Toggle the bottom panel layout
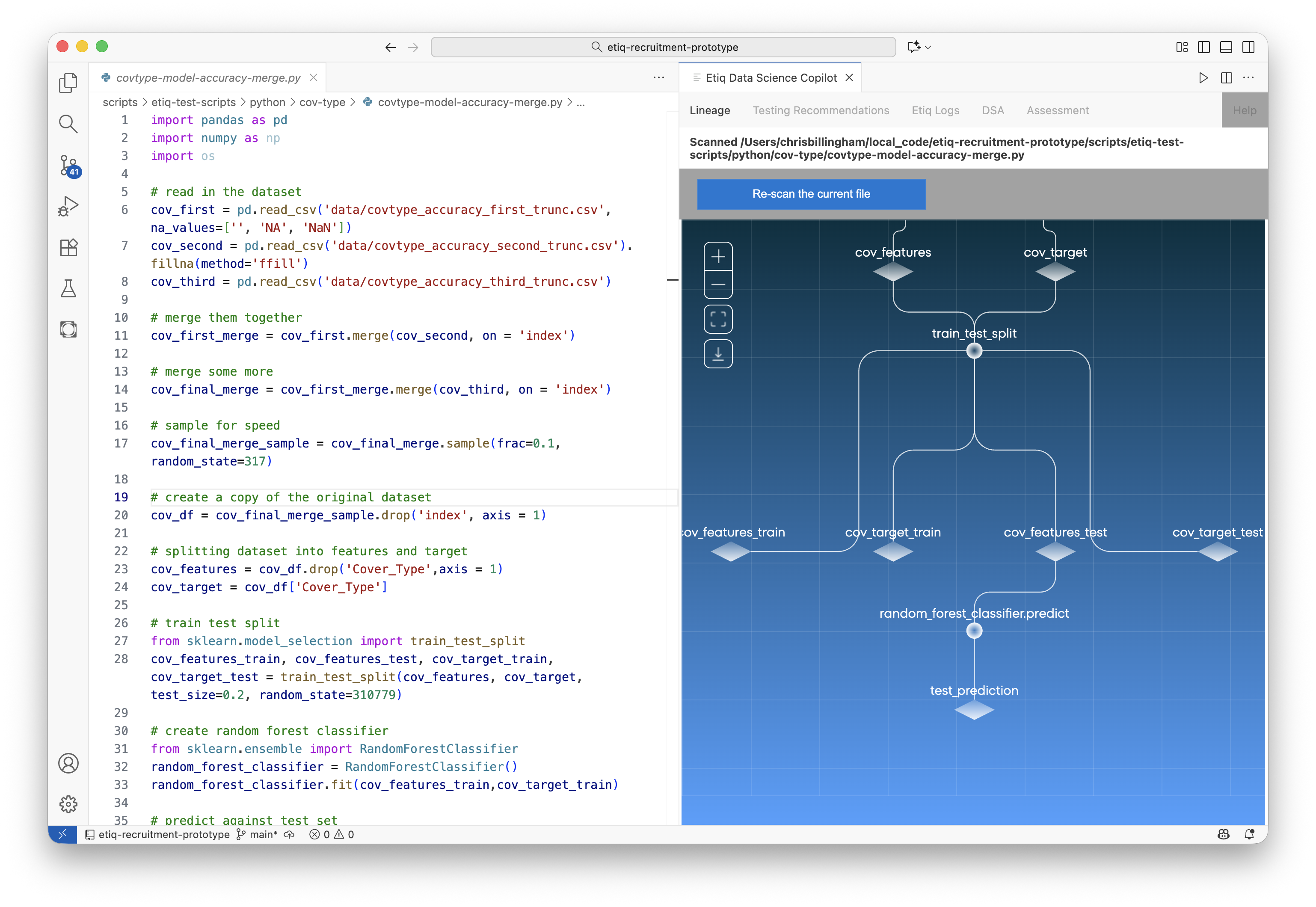The width and height of the screenshot is (1316, 907). [1226, 47]
